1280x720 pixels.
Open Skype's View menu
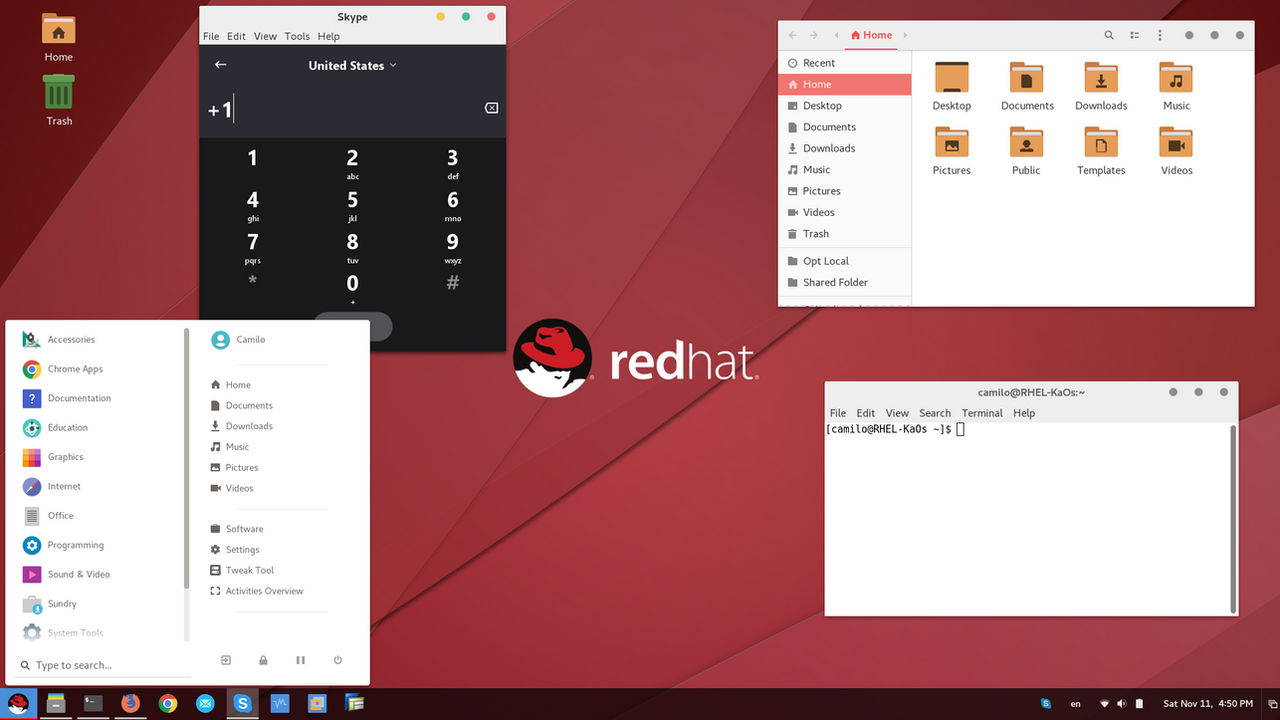click(x=265, y=36)
